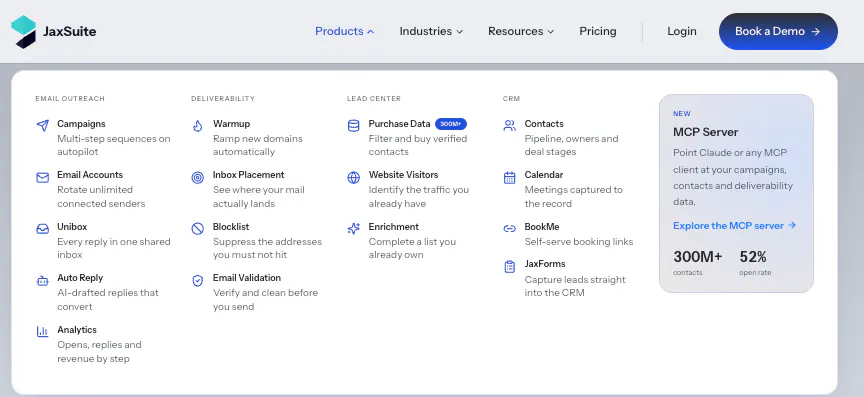Click the Inbox Placement target icon
Viewport: 864px width, 397px height.
[x=198, y=178]
